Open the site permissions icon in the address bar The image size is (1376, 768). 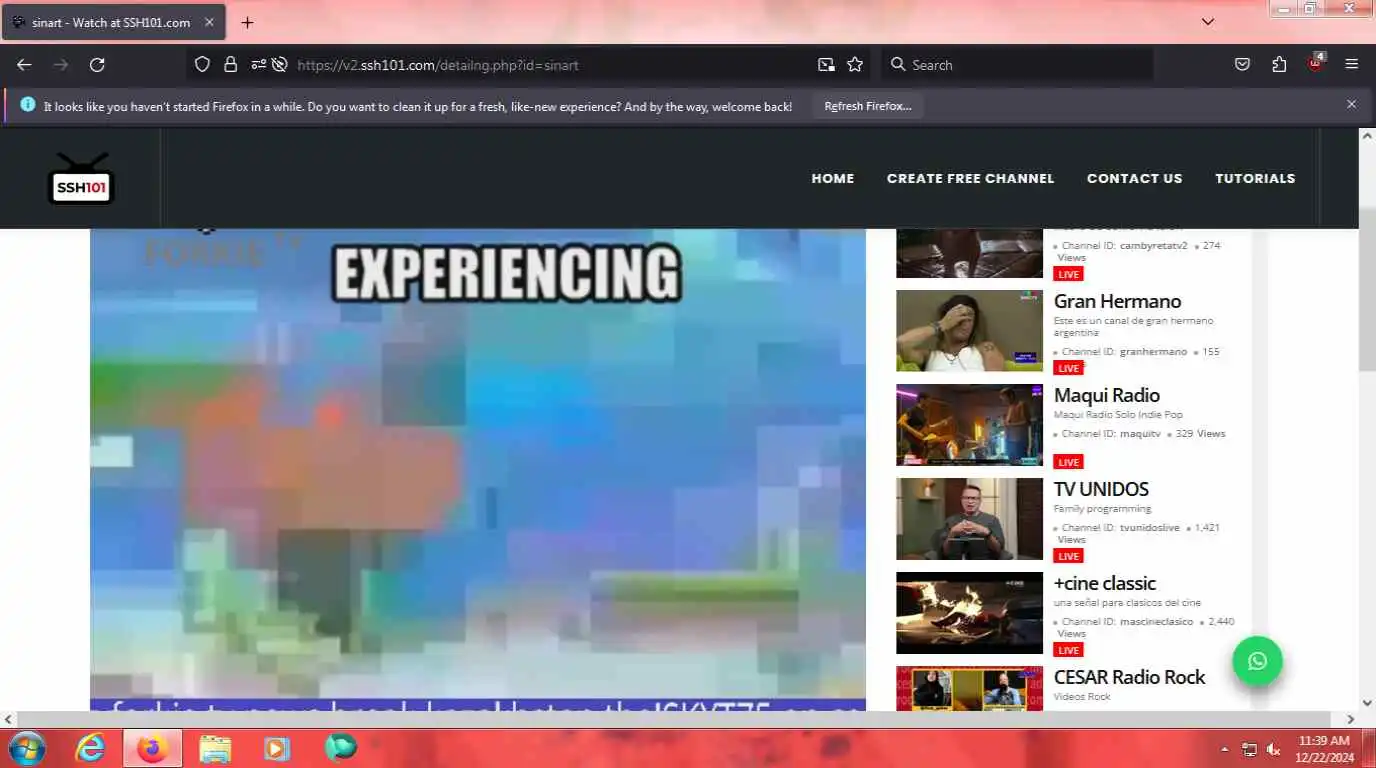258,65
